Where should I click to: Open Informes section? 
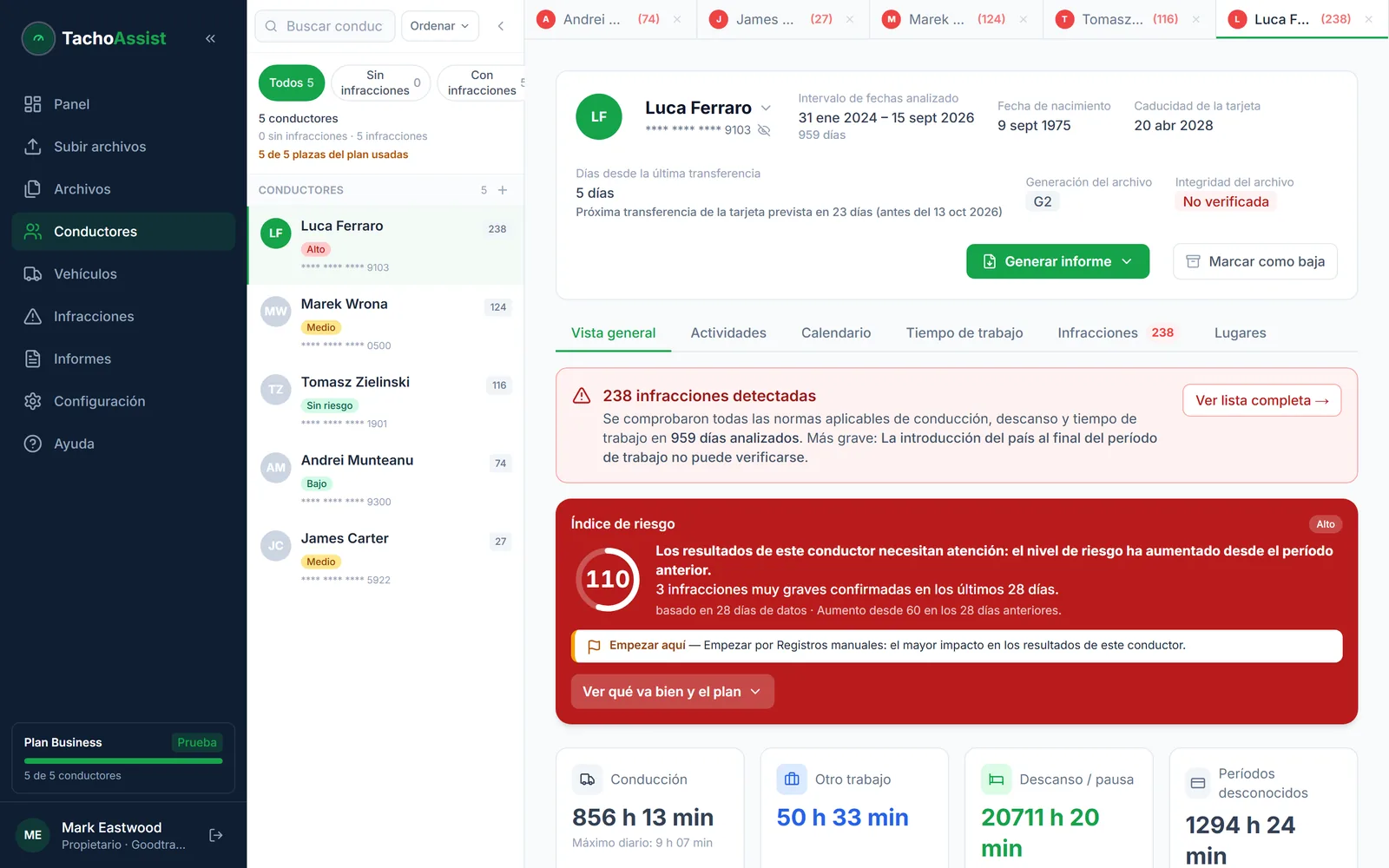[123, 359]
